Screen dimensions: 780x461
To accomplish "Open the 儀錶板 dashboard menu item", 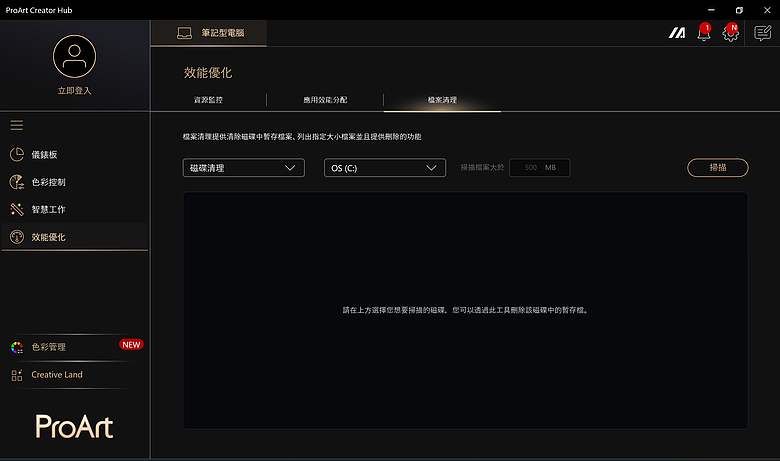I will pyautogui.click(x=75, y=155).
